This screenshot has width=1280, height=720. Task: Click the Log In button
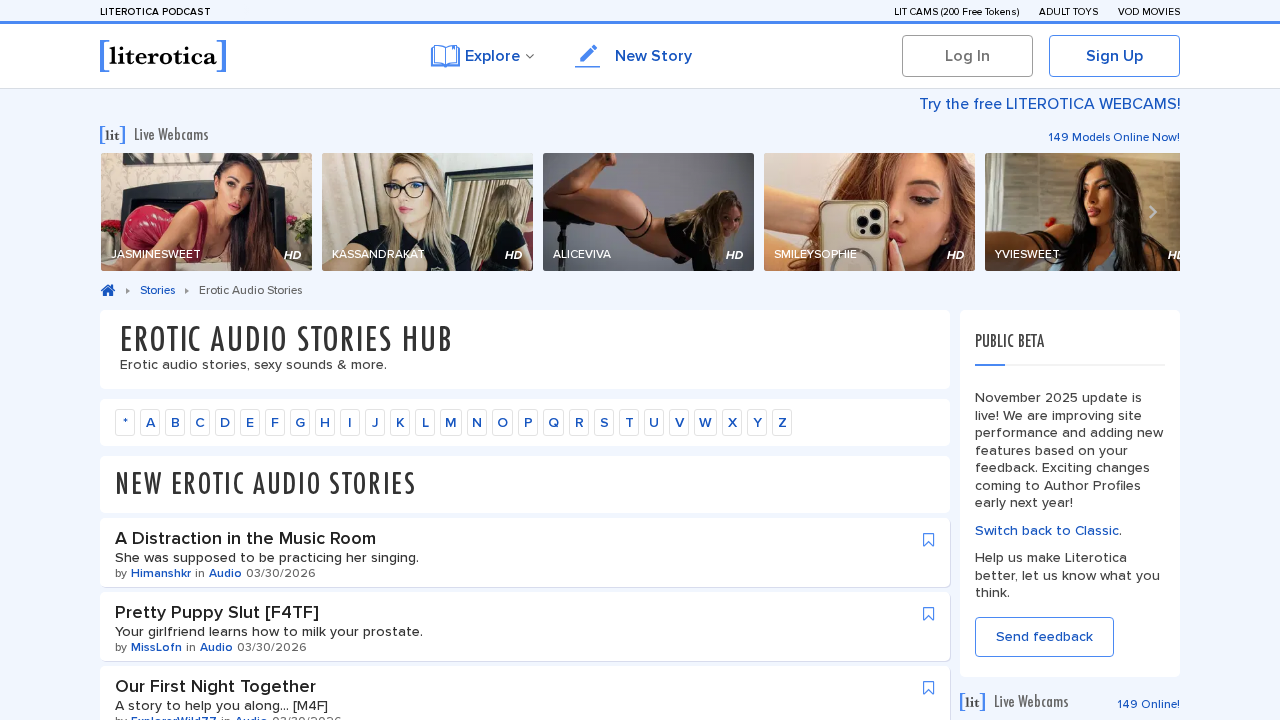(967, 56)
